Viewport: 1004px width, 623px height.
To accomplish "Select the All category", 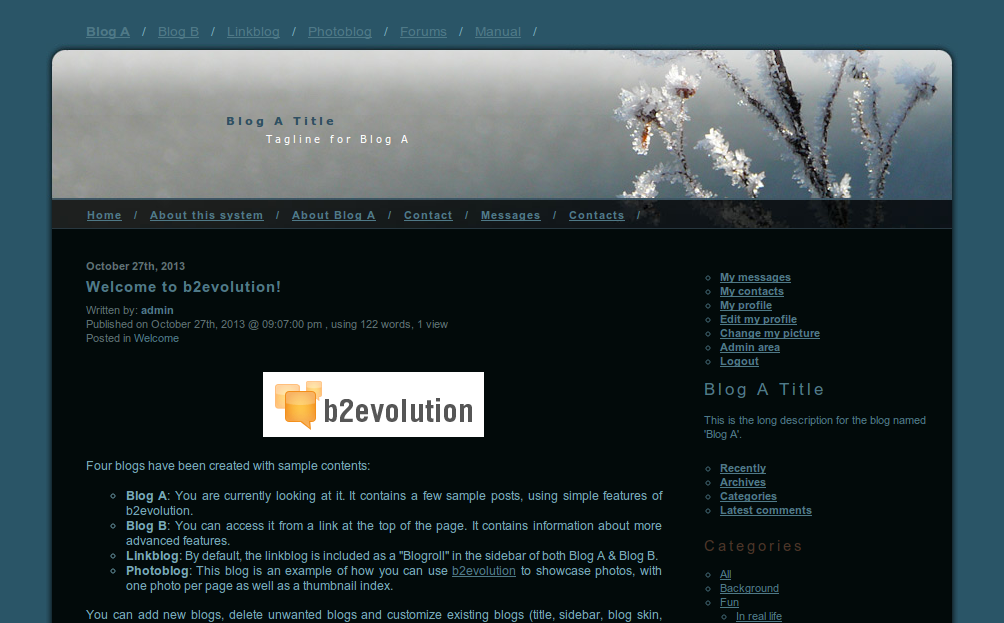I will pyautogui.click(x=725, y=574).
